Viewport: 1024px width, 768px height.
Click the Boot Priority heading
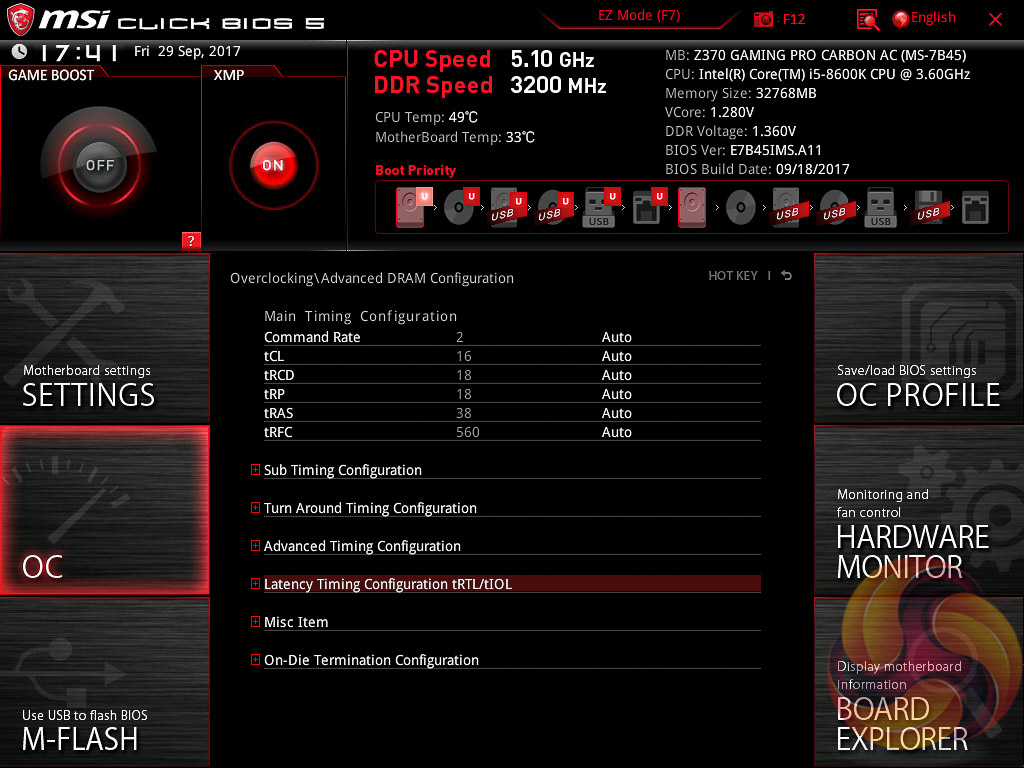coord(415,170)
